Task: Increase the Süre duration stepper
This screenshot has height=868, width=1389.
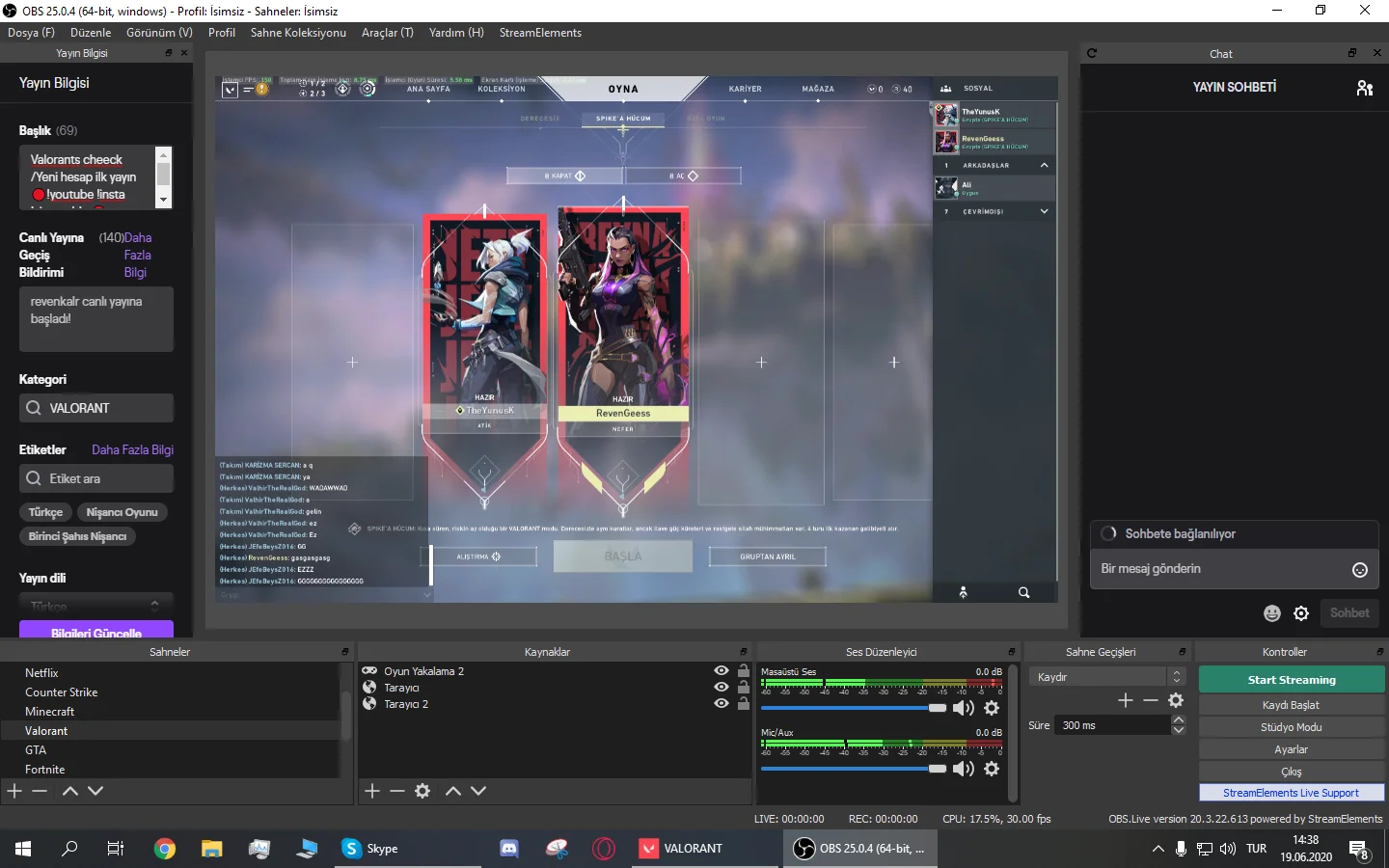Action: pos(1179,719)
